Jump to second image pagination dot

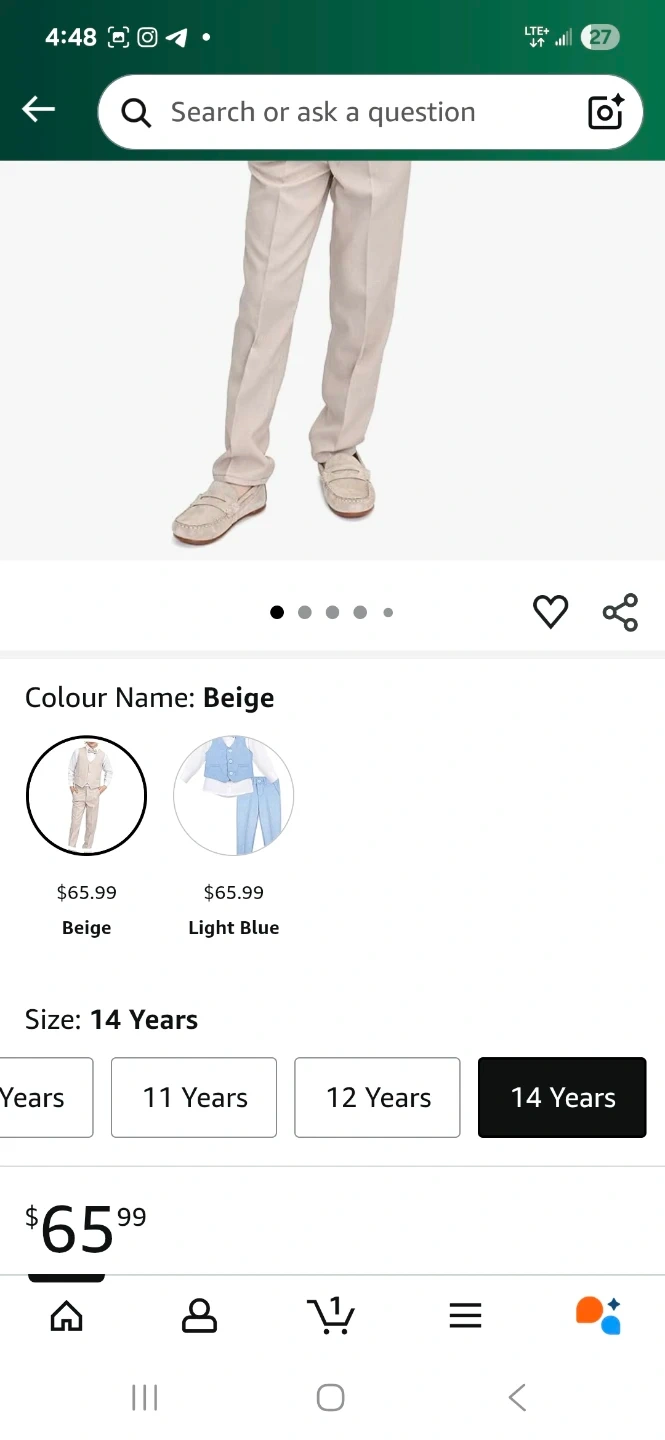(x=305, y=612)
